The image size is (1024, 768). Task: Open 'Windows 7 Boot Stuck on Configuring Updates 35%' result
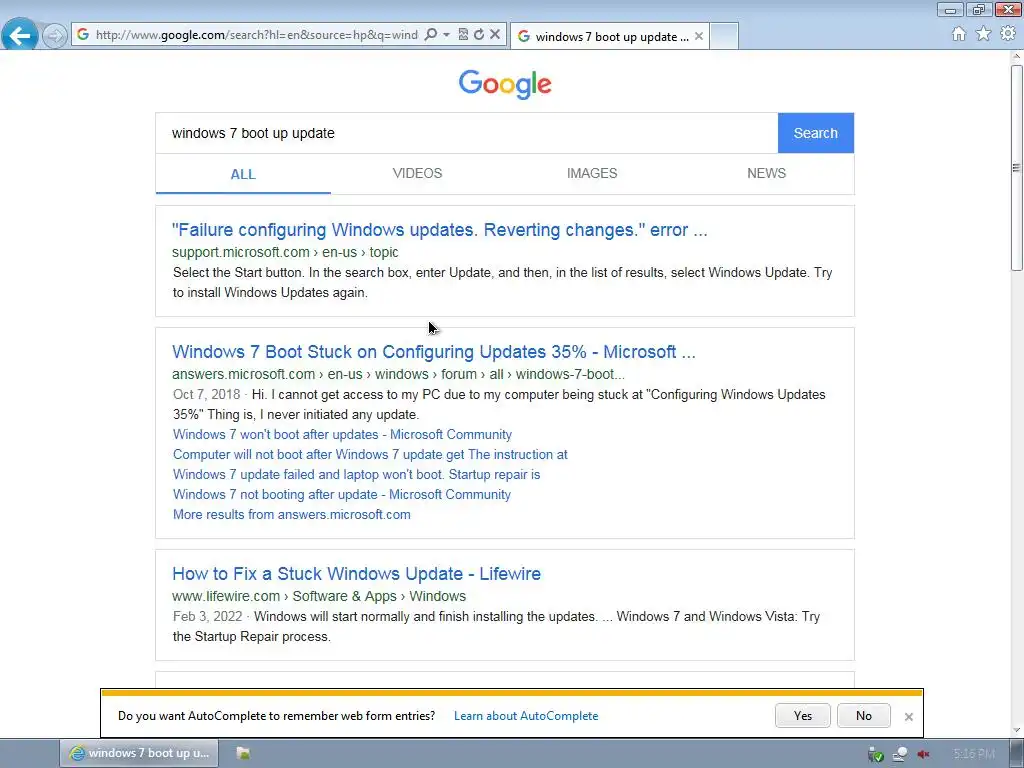[434, 352]
